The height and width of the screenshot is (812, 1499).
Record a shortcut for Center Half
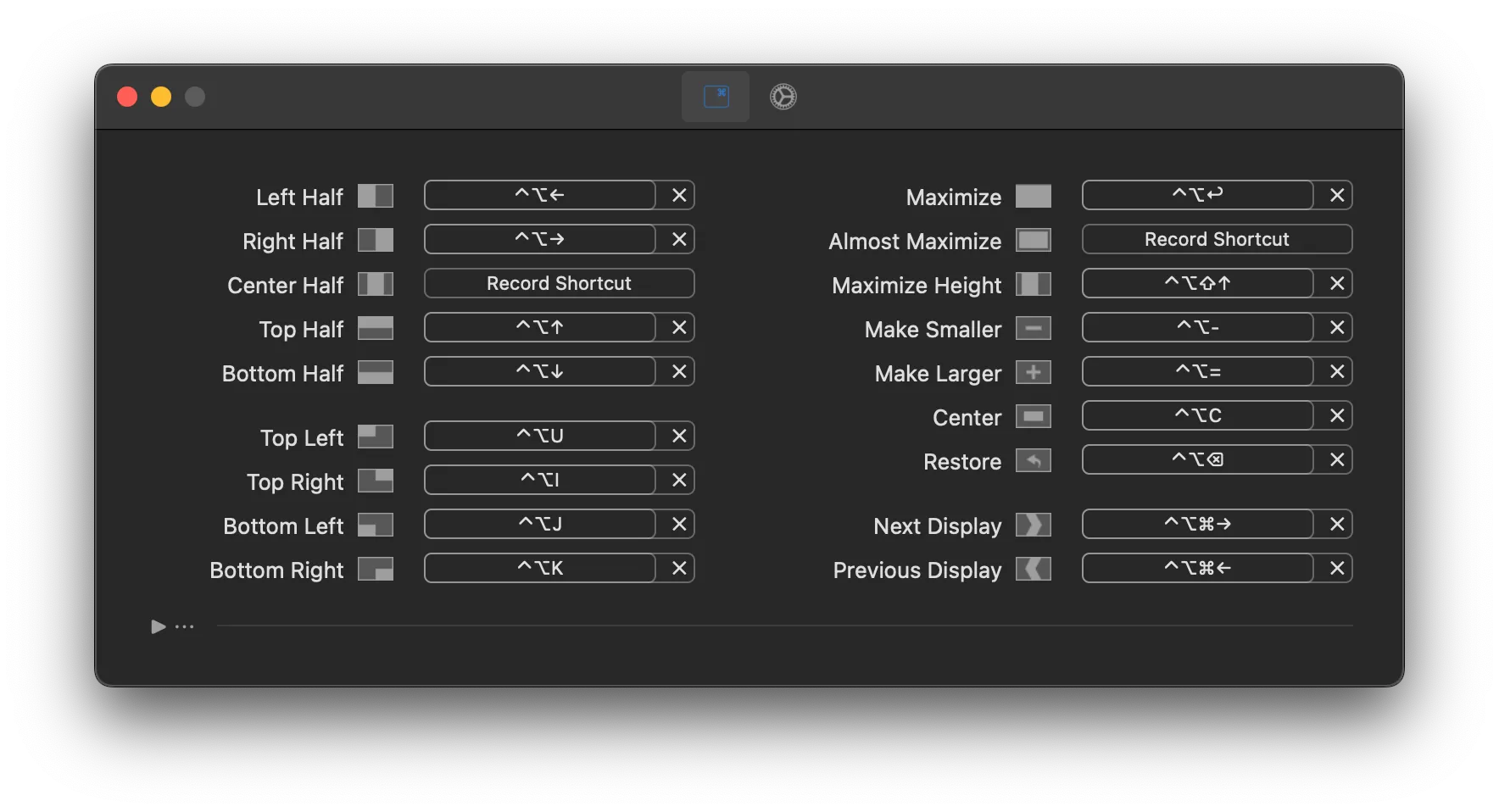point(559,283)
